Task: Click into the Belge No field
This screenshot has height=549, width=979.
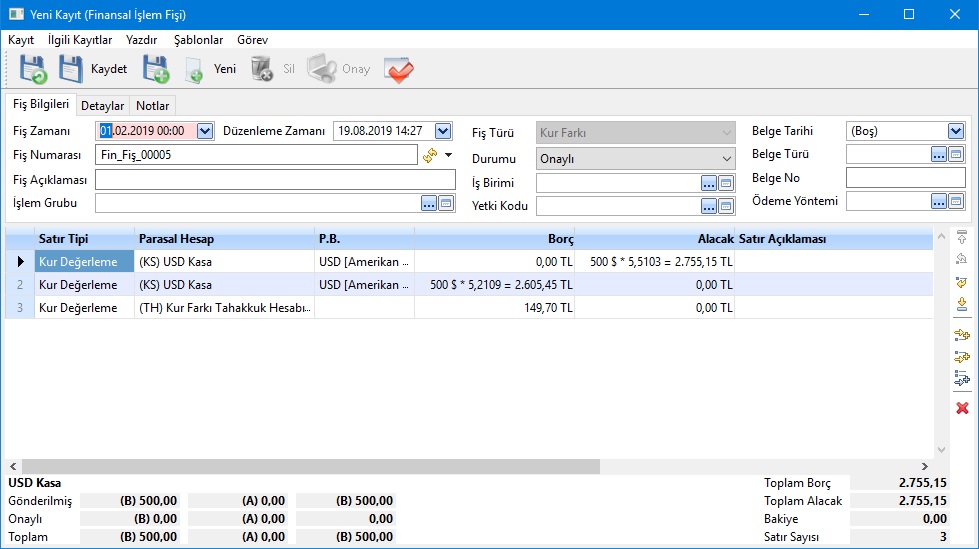Action: pyautogui.click(x=905, y=178)
